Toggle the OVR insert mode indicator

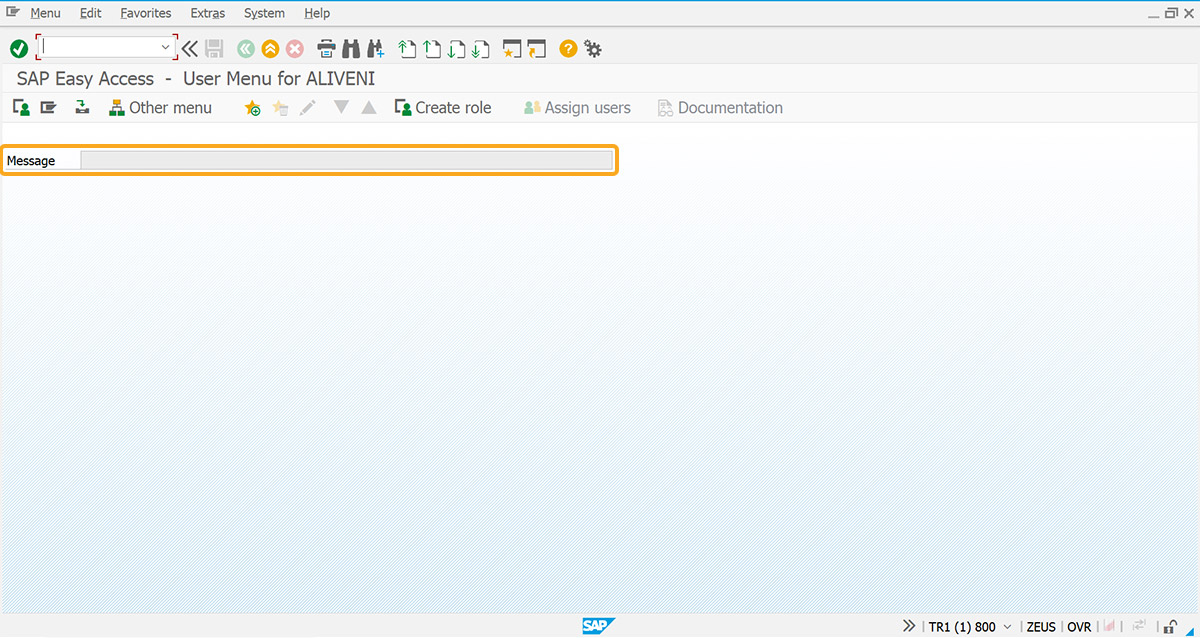(1079, 627)
